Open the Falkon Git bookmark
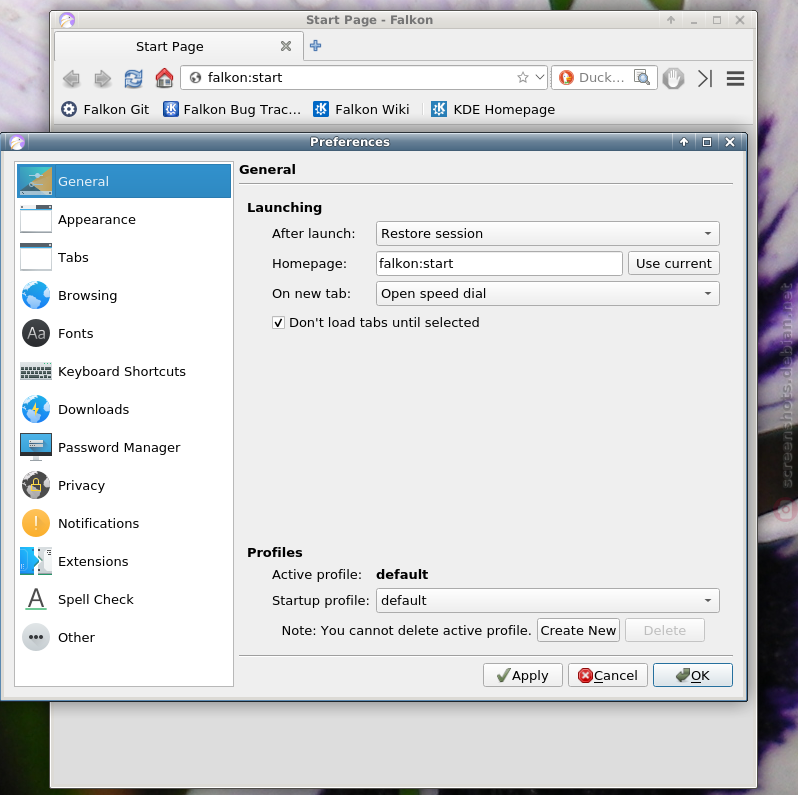 (x=105, y=109)
